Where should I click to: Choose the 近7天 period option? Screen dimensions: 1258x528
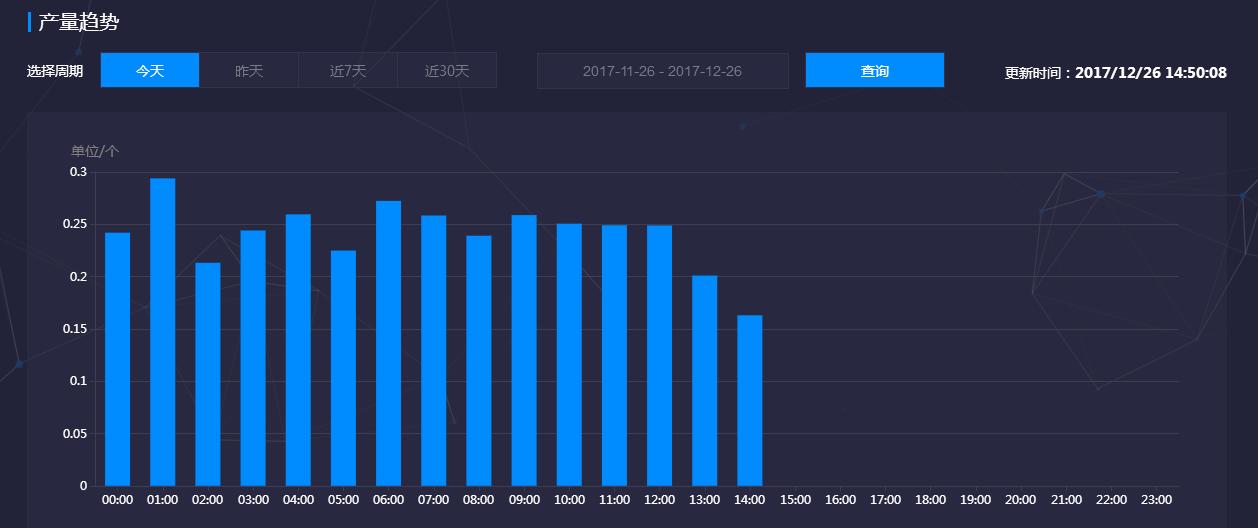click(348, 71)
